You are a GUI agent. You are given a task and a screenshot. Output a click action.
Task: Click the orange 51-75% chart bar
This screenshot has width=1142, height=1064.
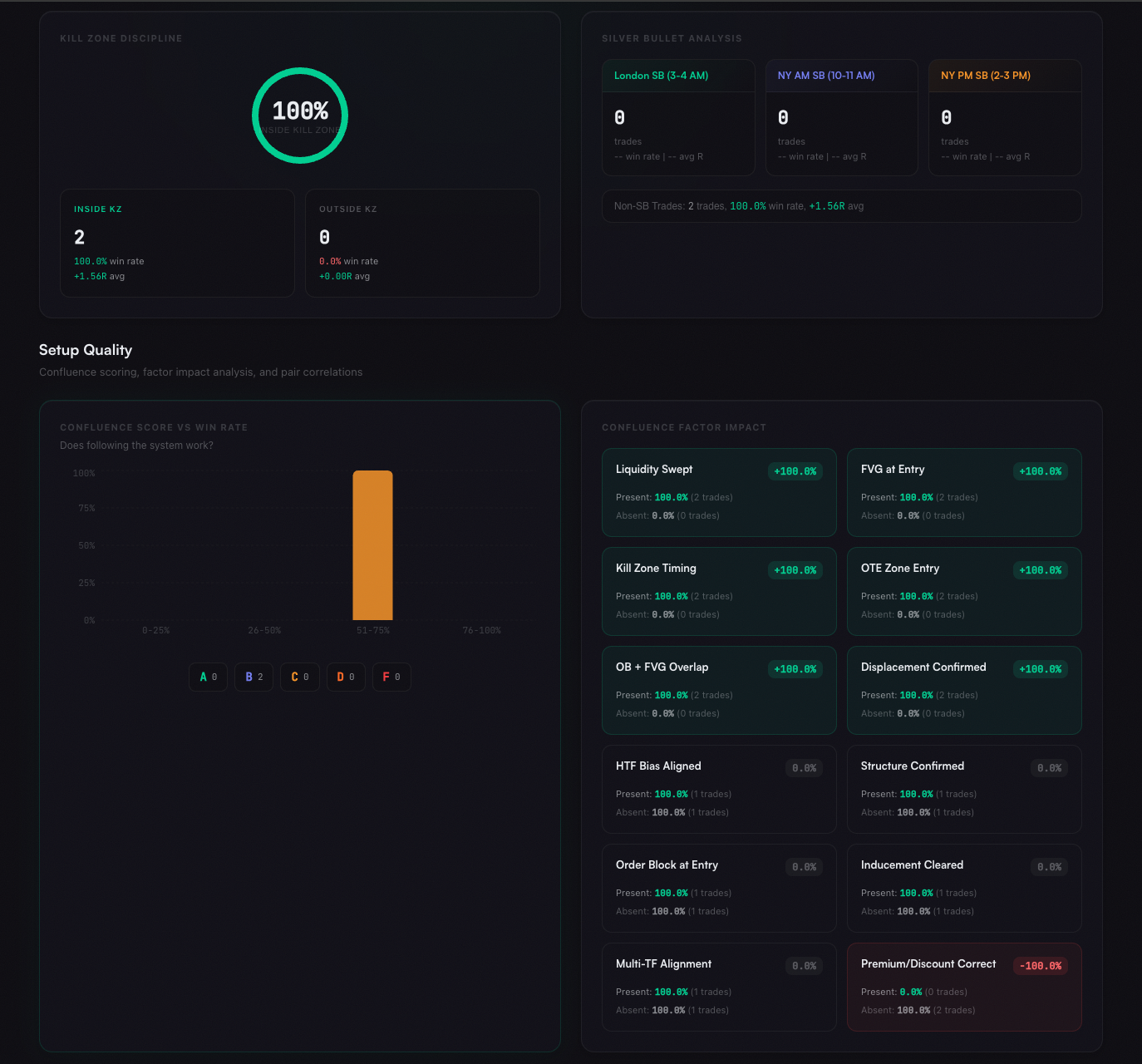(372, 545)
